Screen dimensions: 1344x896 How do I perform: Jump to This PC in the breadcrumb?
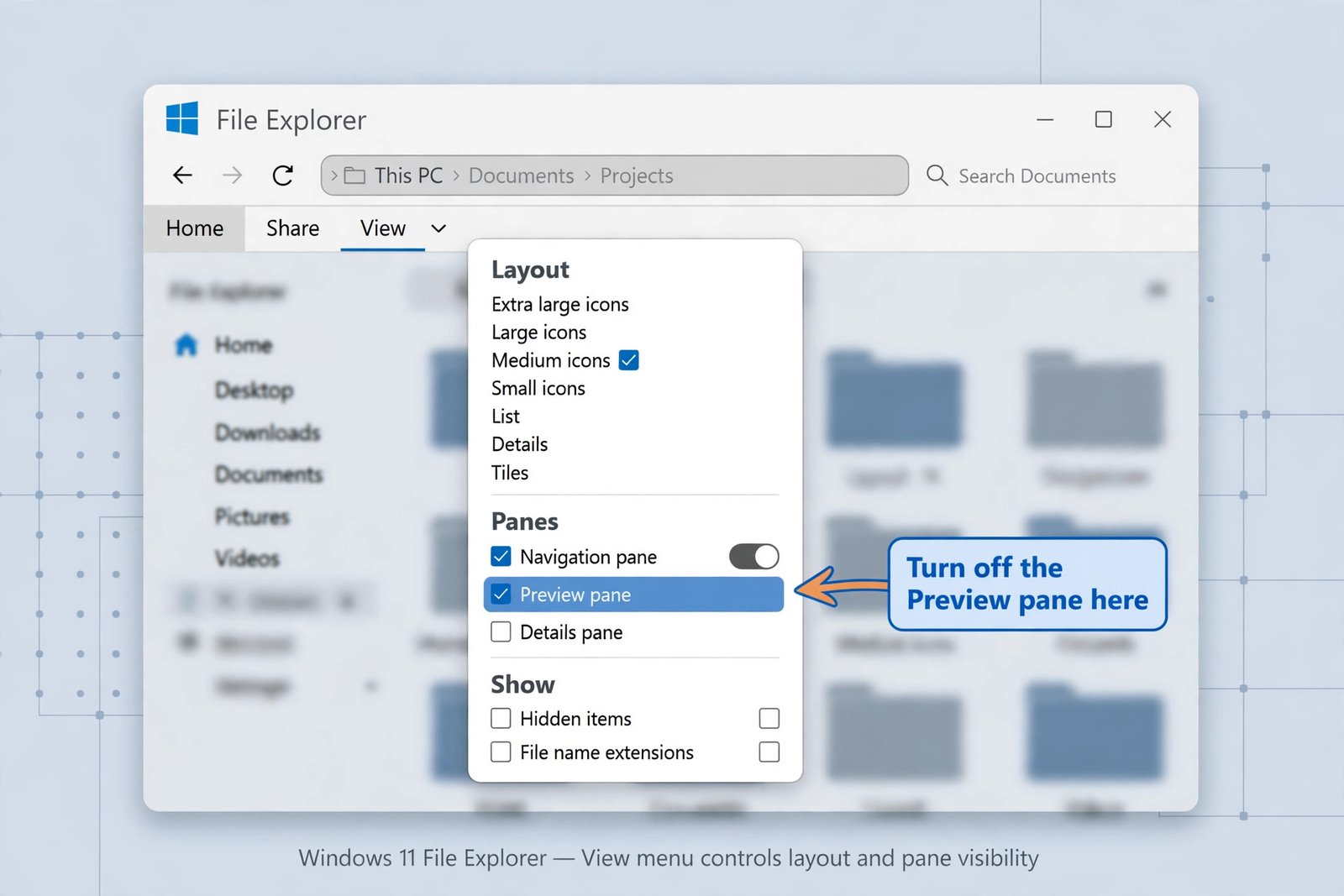coord(408,176)
